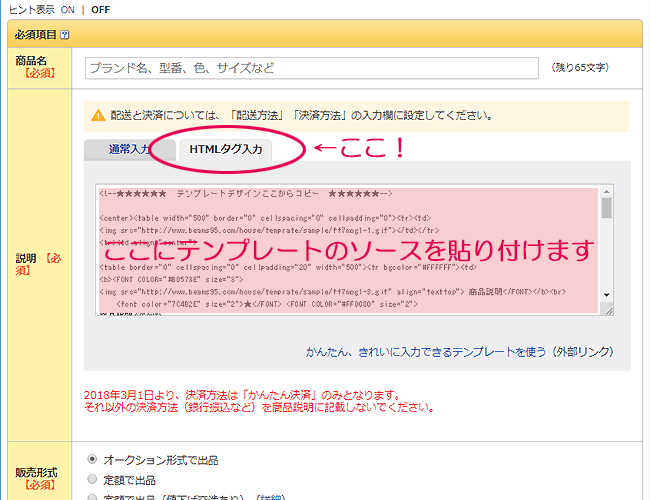Open the HTMLタグ入力 tab
Image resolution: width=650 pixels, height=500 pixels.
[225, 150]
